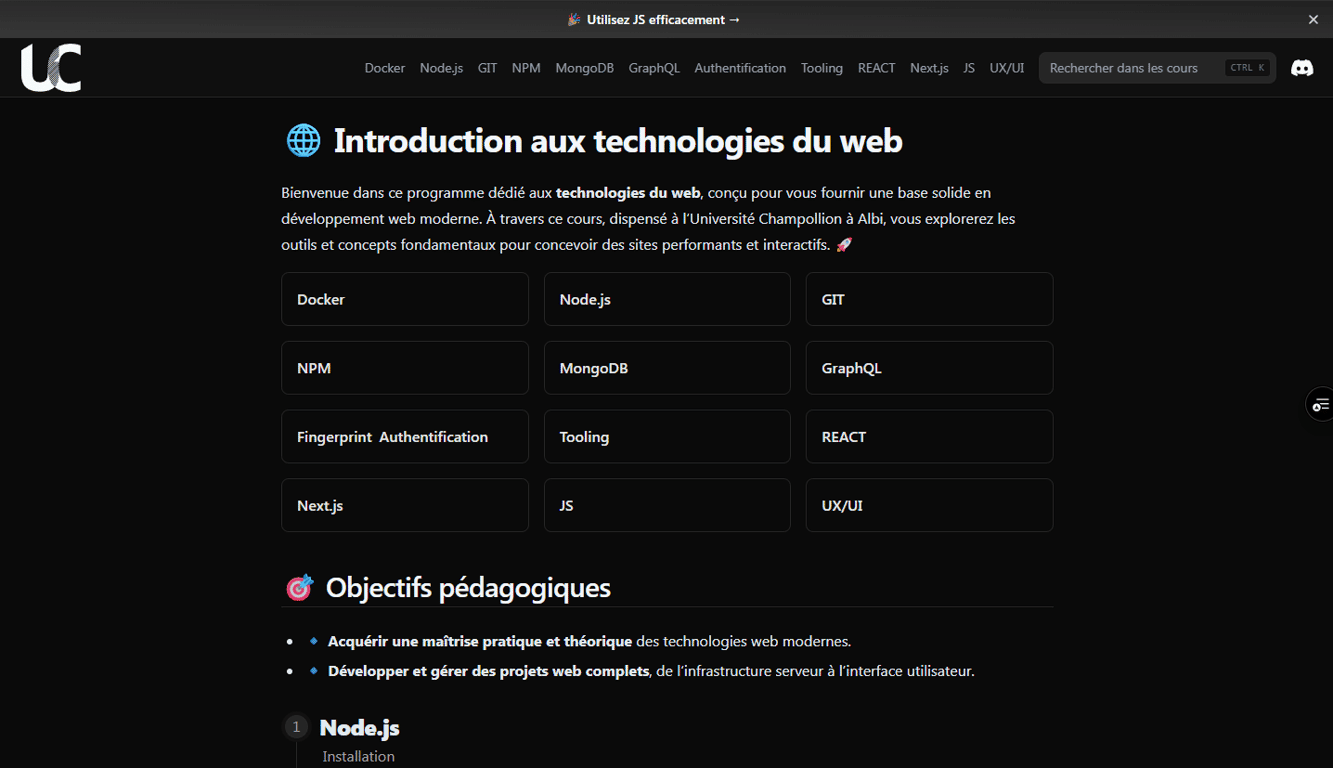Screen dimensions: 1333x768
Task: Select MongoDB in the navigation bar
Action: (584, 68)
